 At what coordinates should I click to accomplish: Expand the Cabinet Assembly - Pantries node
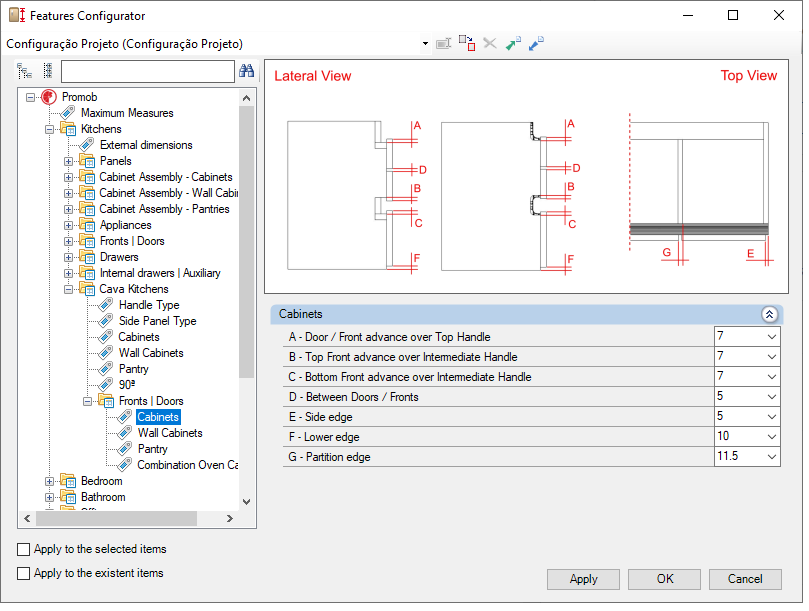coord(68,209)
